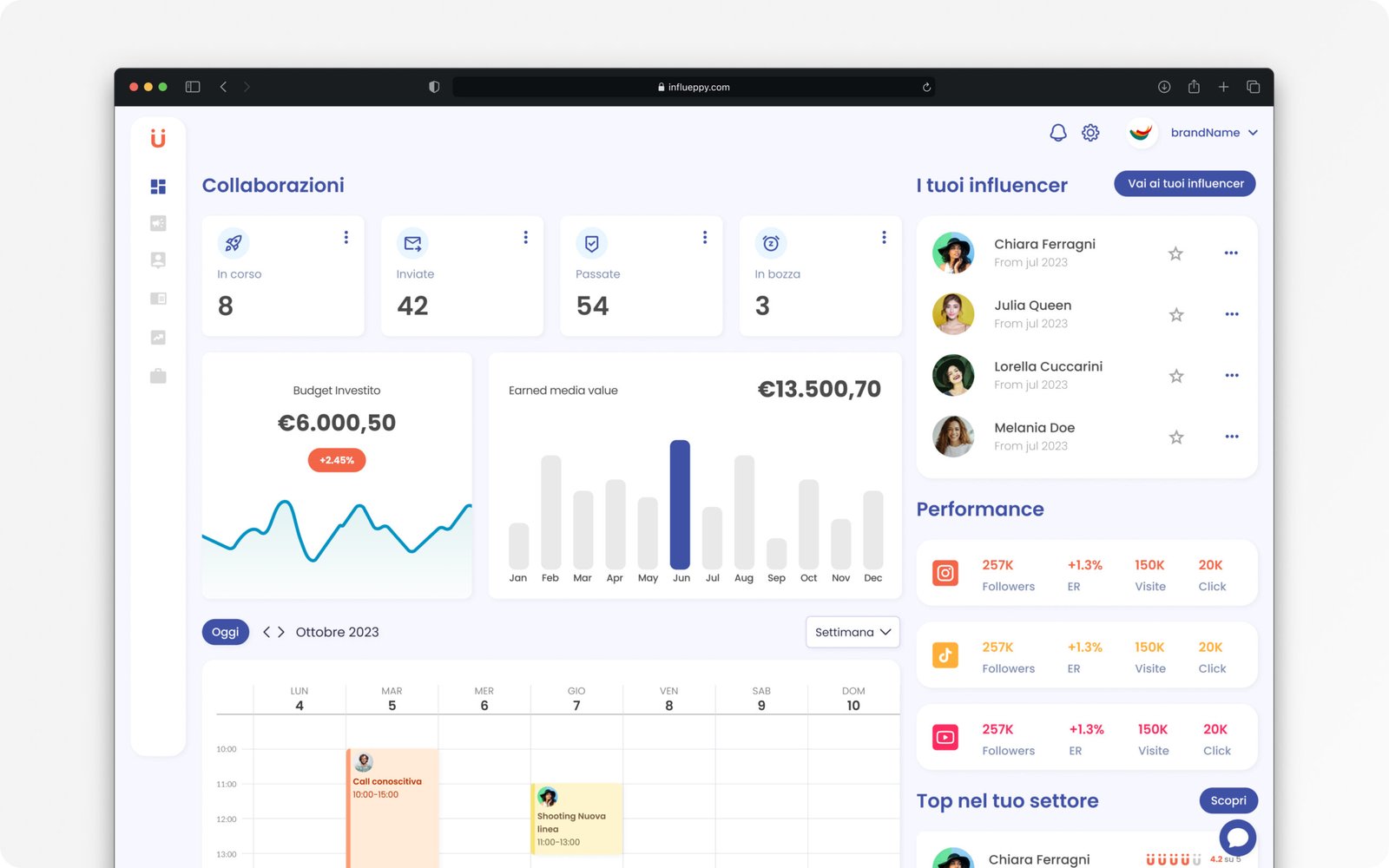Open the In corso card options menu
Viewport: 1389px width, 868px height.
346,238
